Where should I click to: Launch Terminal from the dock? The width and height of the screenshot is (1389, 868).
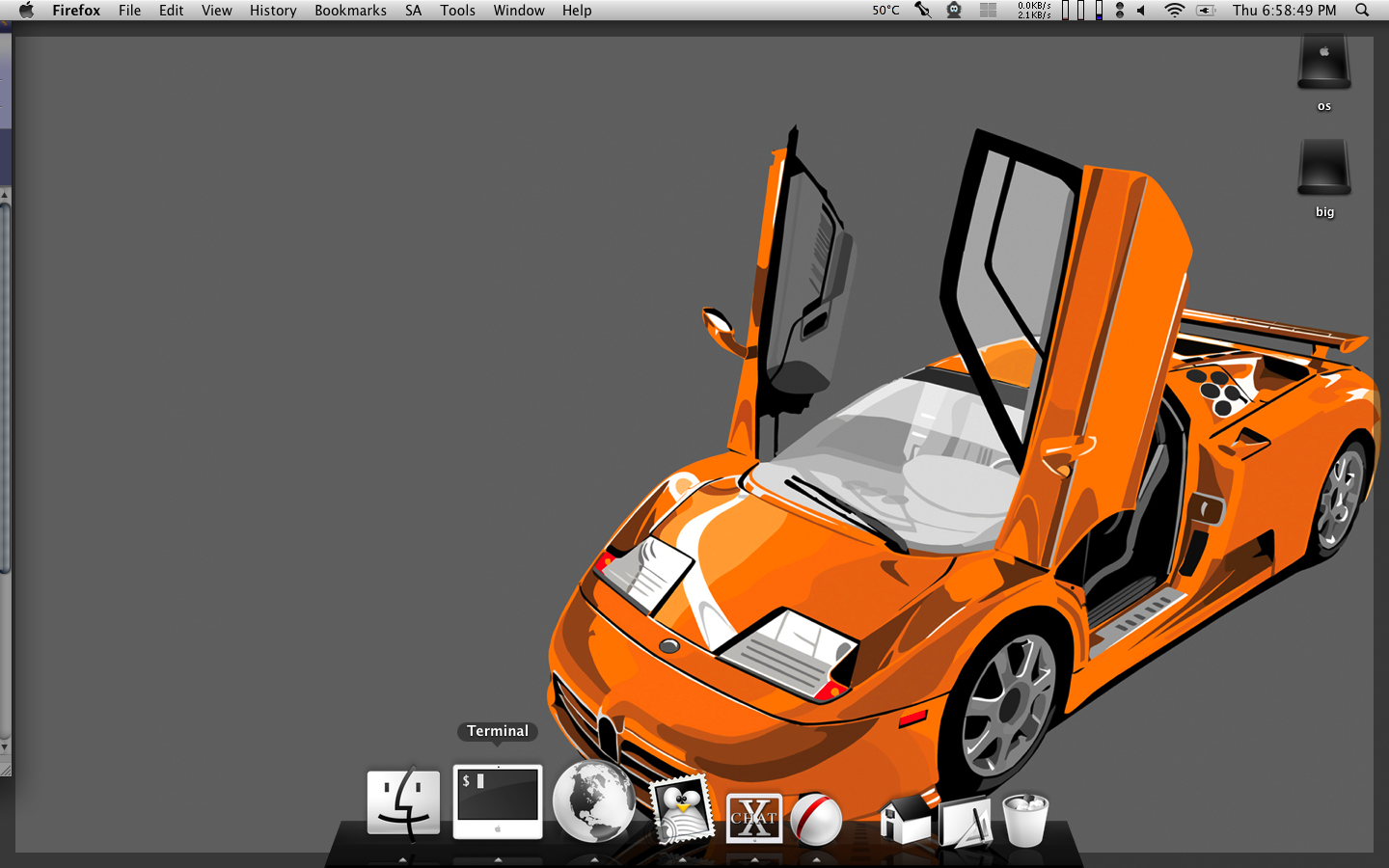(498, 801)
